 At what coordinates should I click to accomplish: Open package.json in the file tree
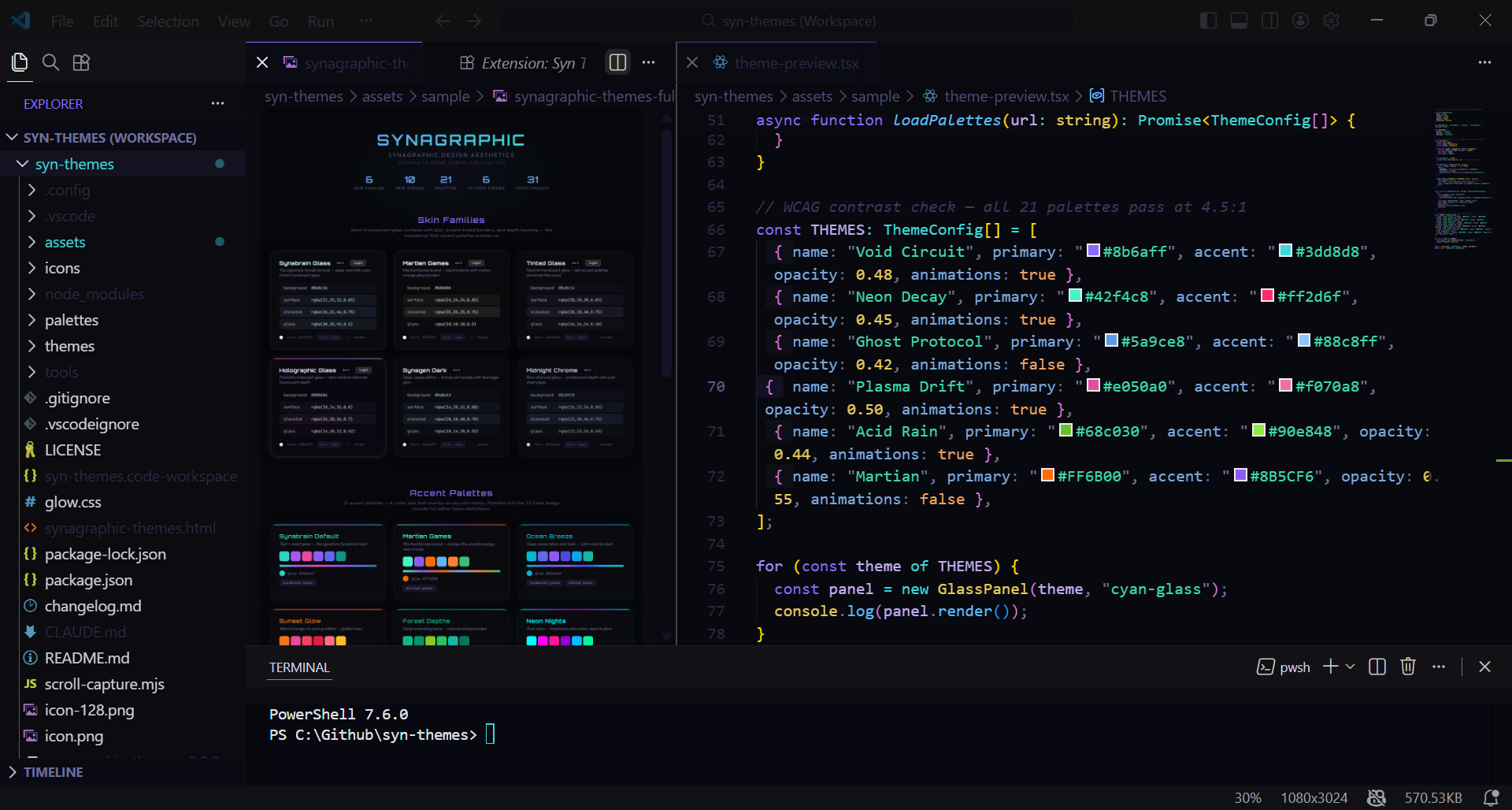pyautogui.click(x=88, y=579)
